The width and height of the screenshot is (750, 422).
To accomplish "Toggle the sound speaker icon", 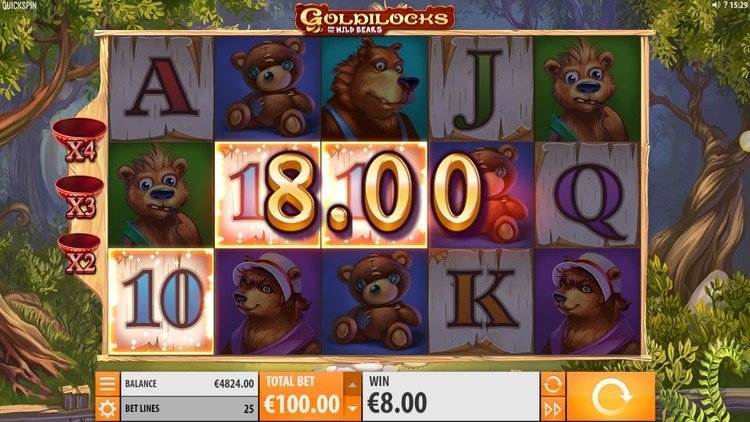I will pyautogui.click(x=715, y=4).
